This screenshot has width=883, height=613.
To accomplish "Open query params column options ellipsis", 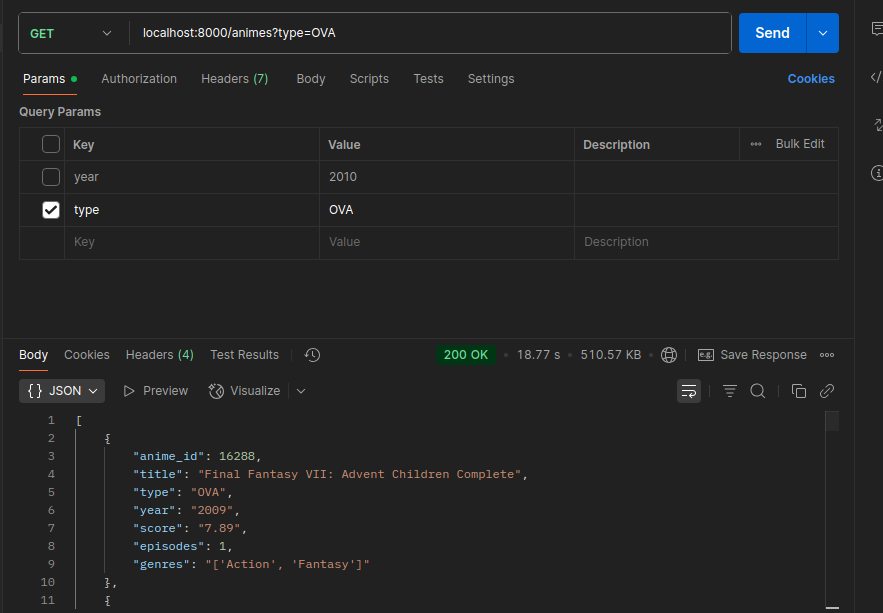I will (x=756, y=144).
